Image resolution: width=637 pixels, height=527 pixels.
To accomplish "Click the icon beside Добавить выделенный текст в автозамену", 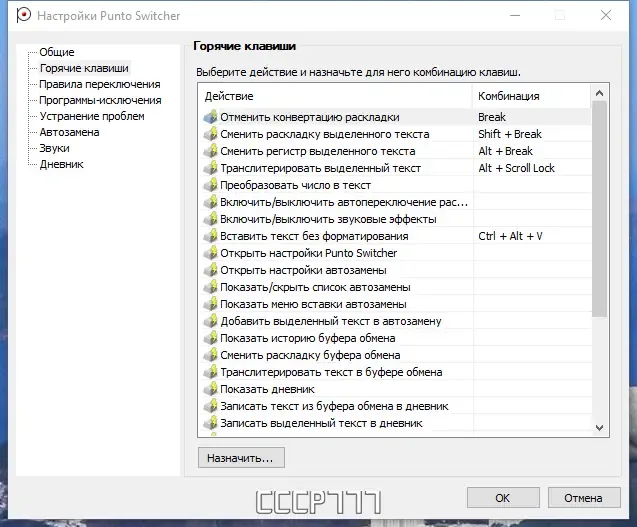I will click(x=210, y=321).
